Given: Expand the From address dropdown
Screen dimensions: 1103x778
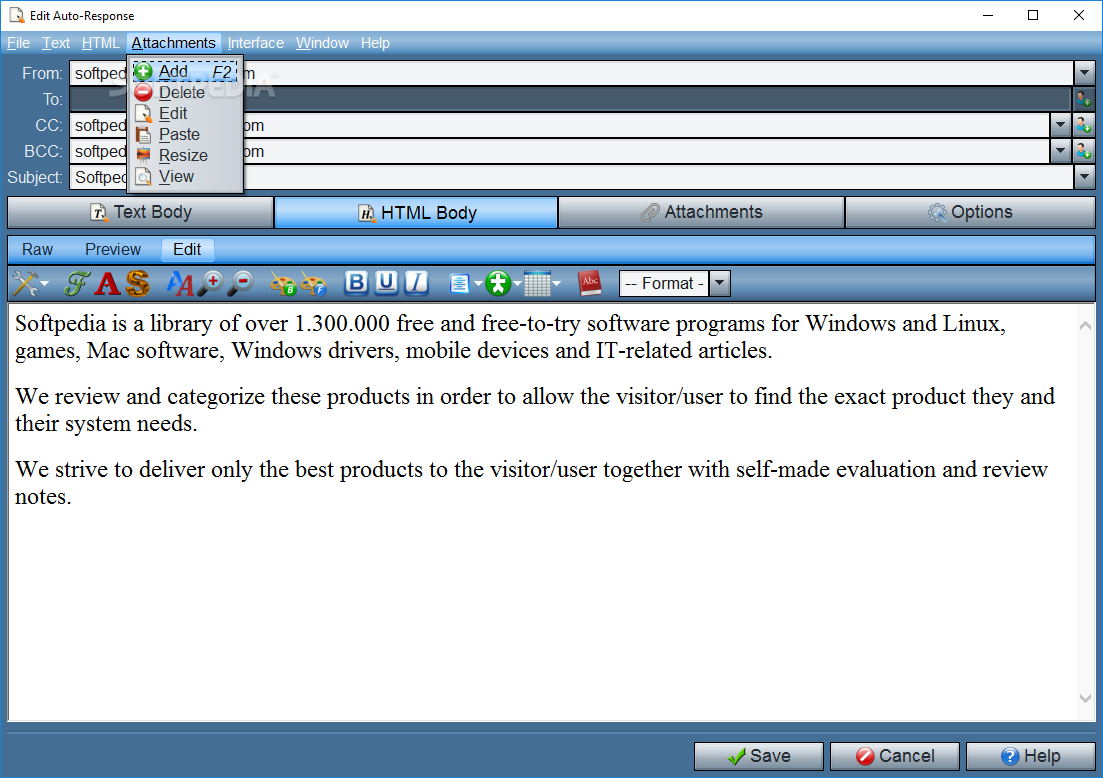Looking at the screenshot, I should point(1084,72).
